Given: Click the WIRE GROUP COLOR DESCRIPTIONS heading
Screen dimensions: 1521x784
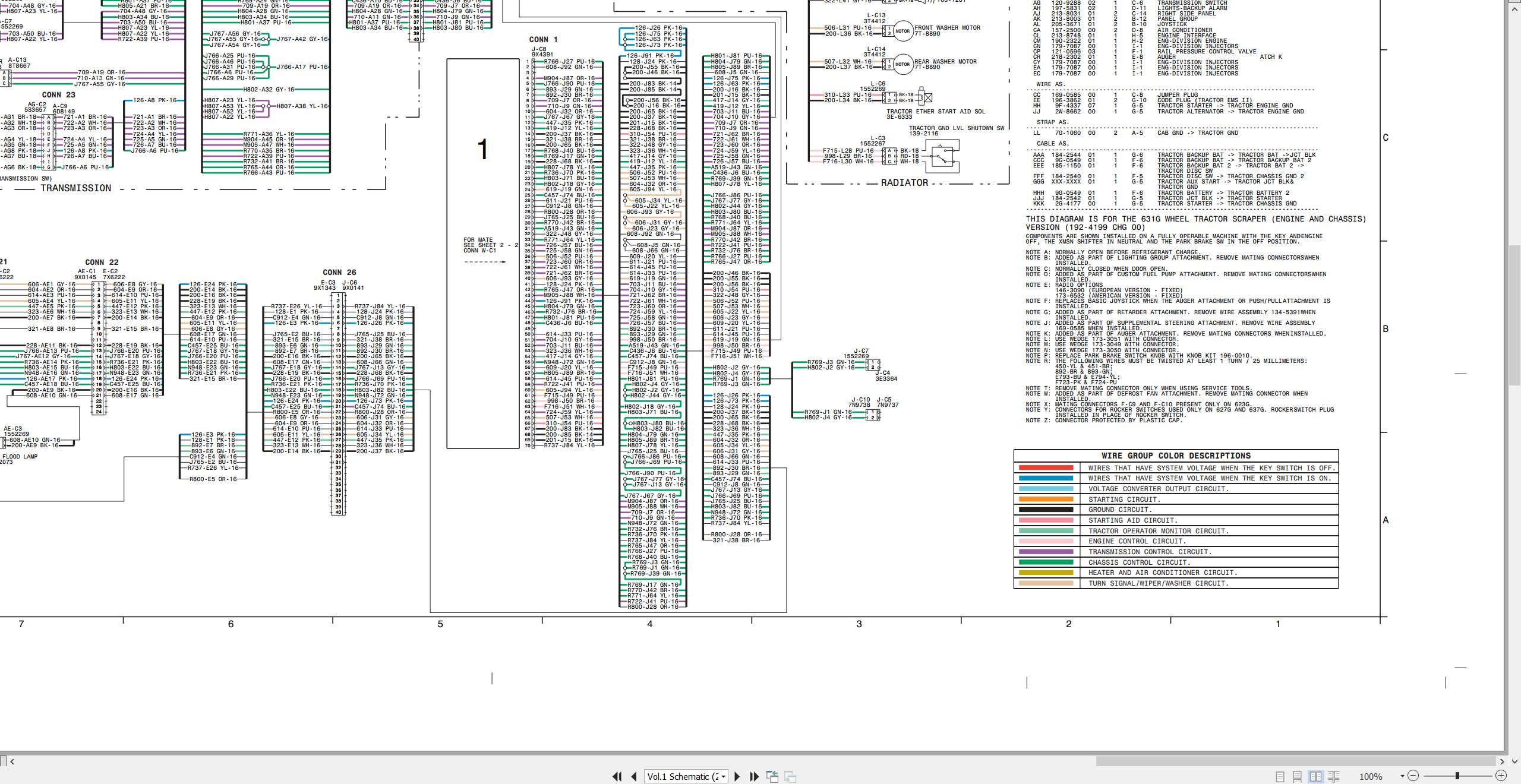Looking at the screenshot, I should (x=1176, y=456).
